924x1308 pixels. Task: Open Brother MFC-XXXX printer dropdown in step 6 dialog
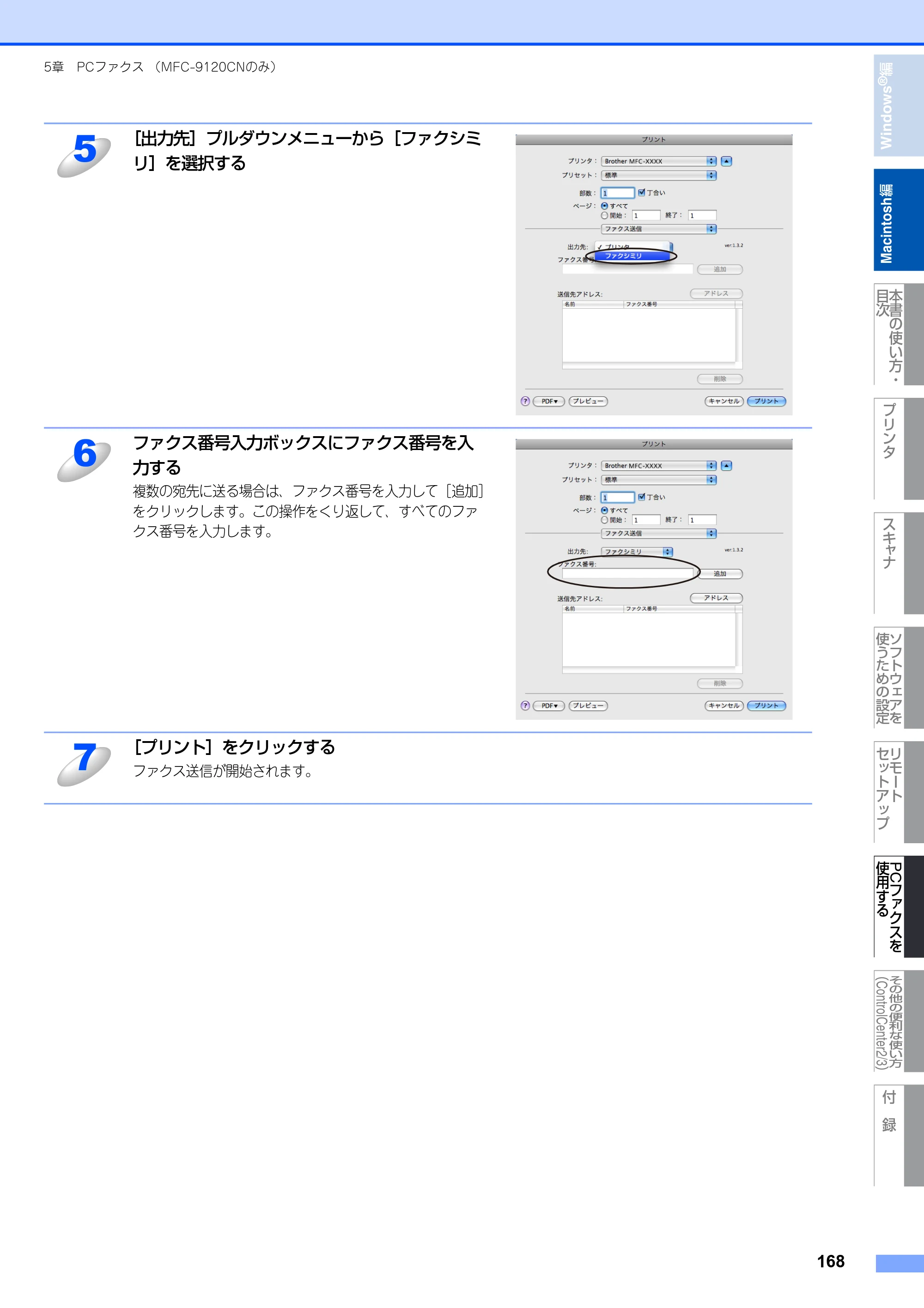click(658, 465)
